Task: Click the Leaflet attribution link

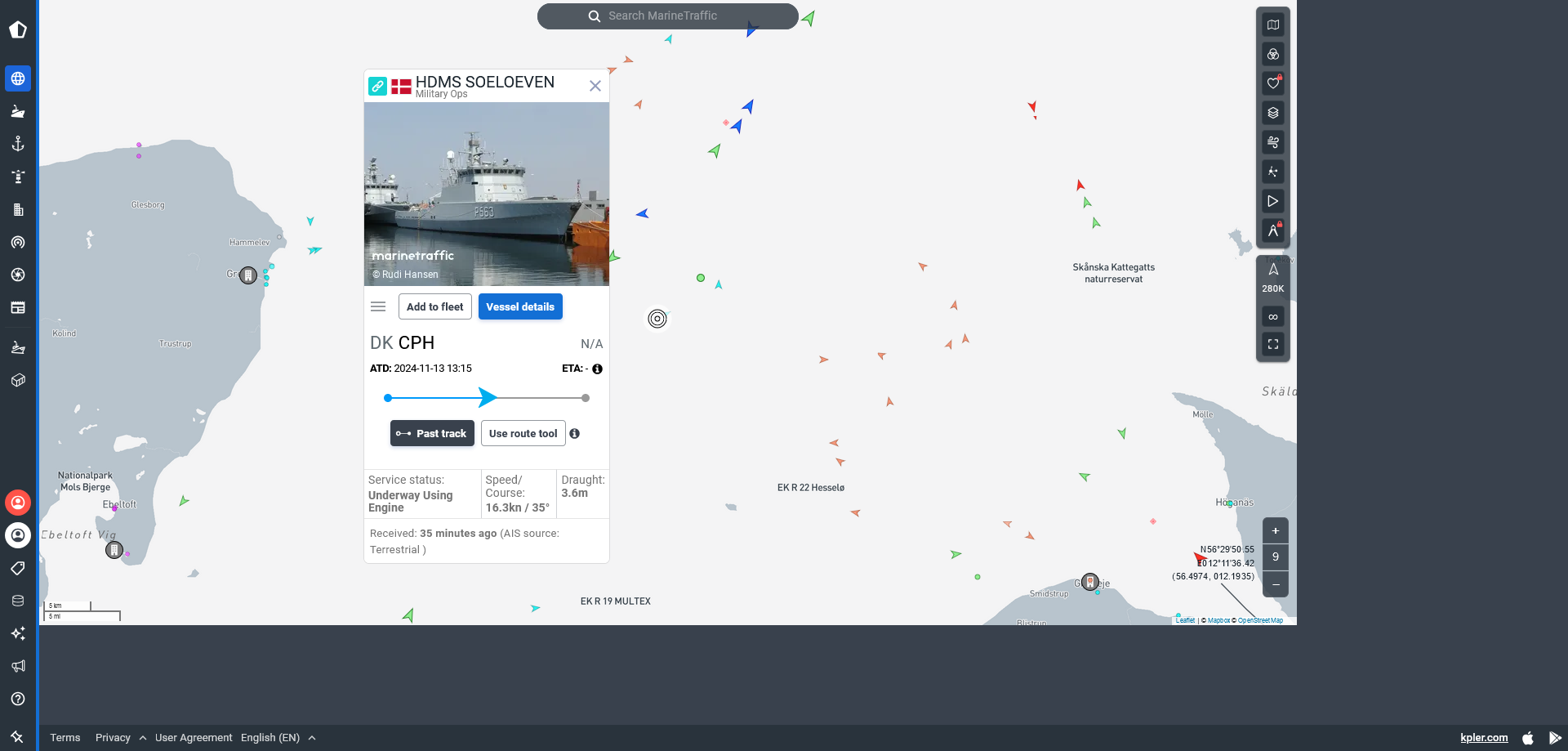Action: 1185,620
